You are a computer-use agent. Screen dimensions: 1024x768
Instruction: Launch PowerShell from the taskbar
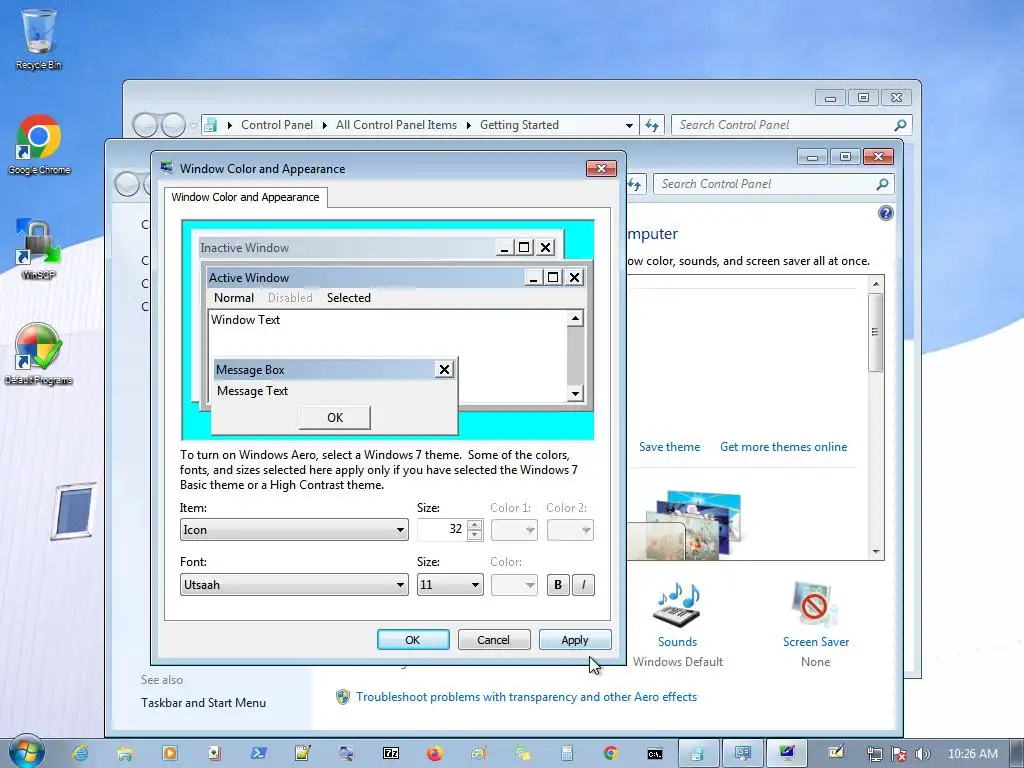(258, 754)
